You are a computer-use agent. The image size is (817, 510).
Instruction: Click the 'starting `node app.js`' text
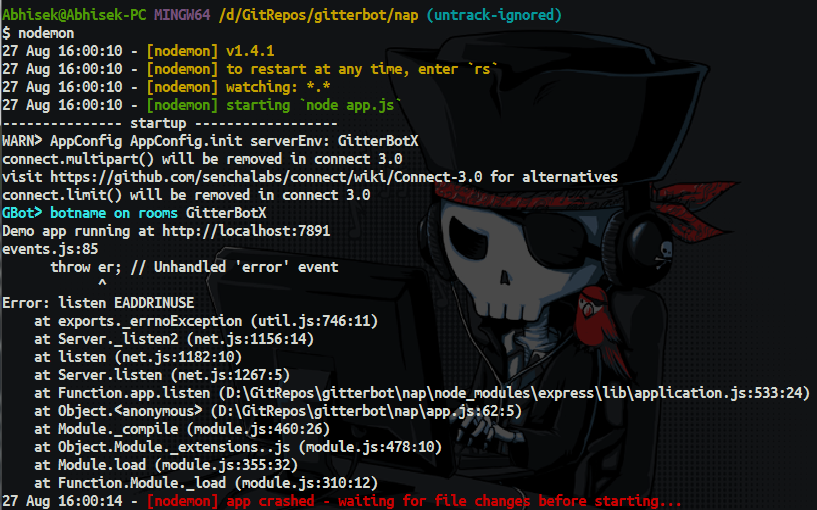pos(314,105)
